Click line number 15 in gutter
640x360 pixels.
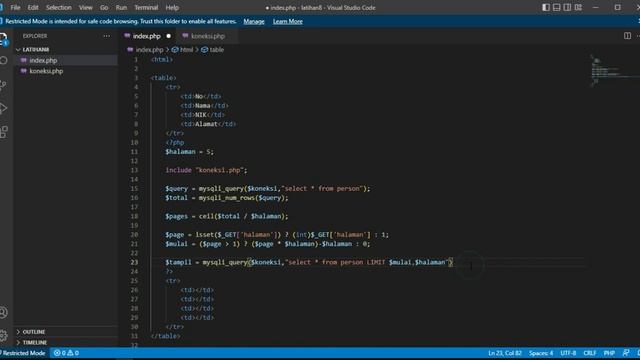(x=134, y=189)
